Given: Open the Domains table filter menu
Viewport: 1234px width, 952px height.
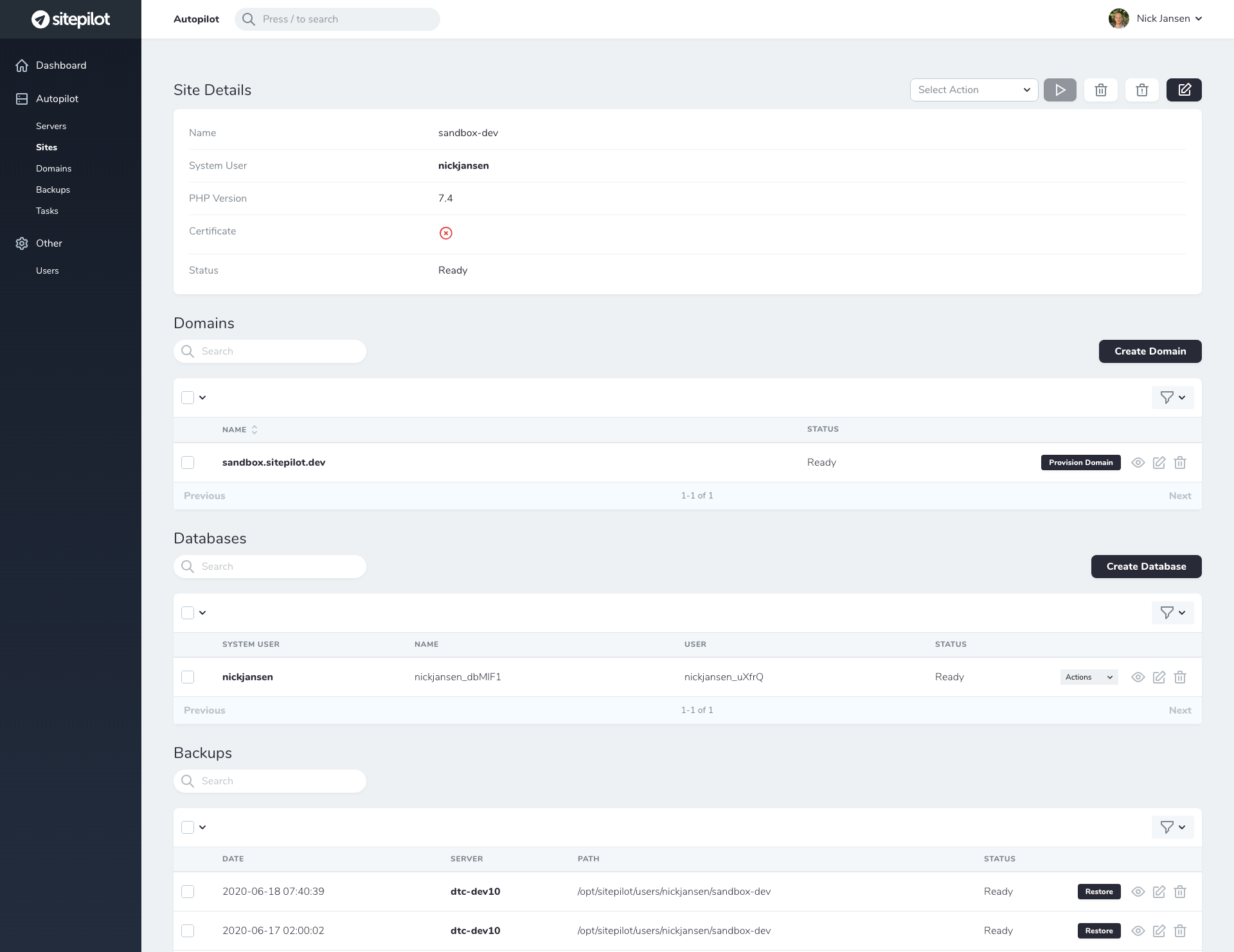Looking at the screenshot, I should click(1172, 398).
